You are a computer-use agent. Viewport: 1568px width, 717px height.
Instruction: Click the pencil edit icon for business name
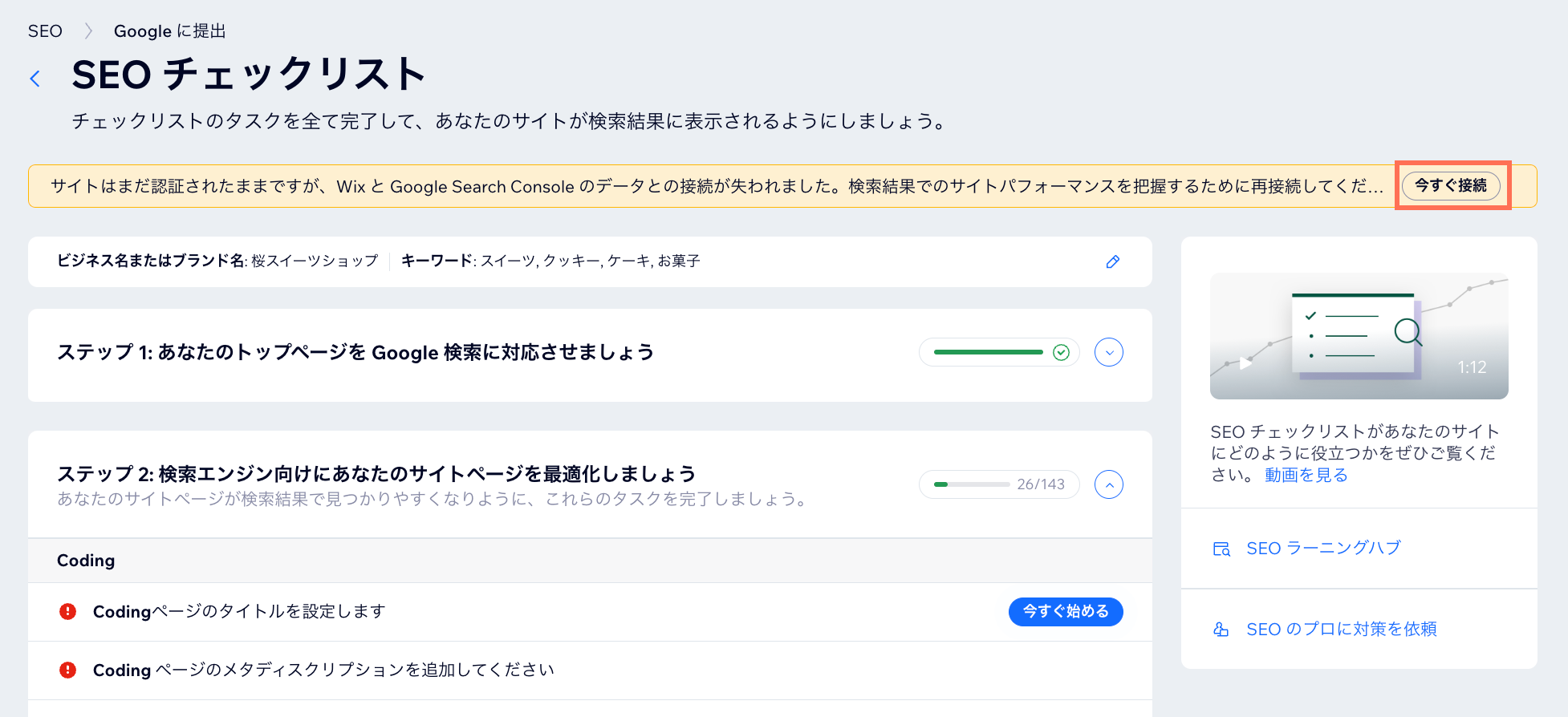coord(1112,262)
